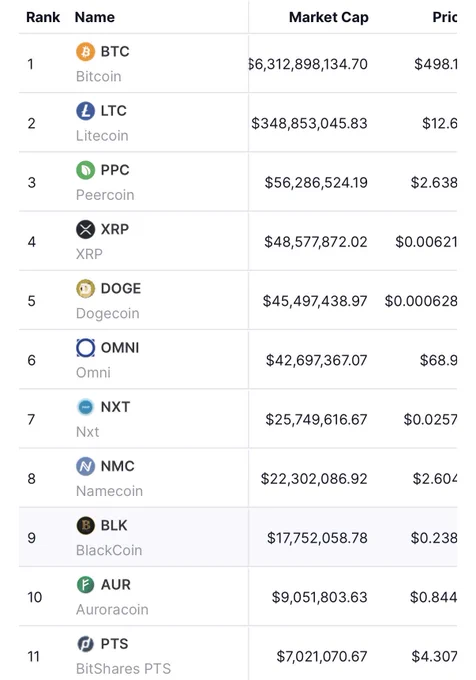Click the Dogecoin shiba icon

(85, 288)
